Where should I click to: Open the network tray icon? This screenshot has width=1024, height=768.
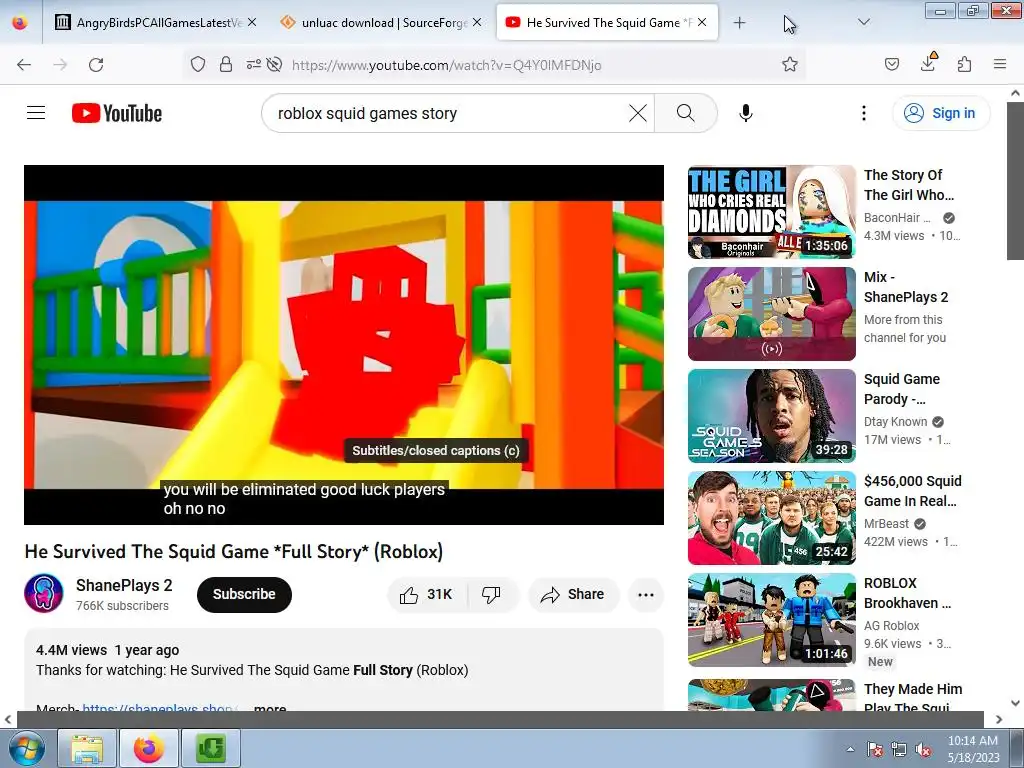tap(899, 749)
